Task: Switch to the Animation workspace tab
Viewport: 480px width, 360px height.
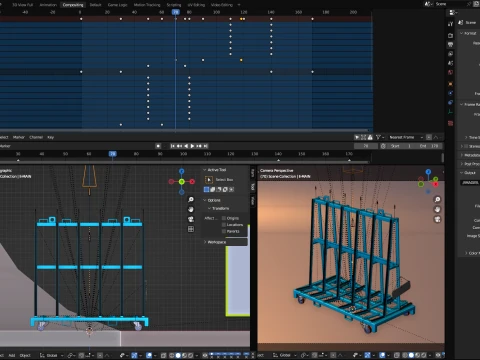Action: coord(48,5)
